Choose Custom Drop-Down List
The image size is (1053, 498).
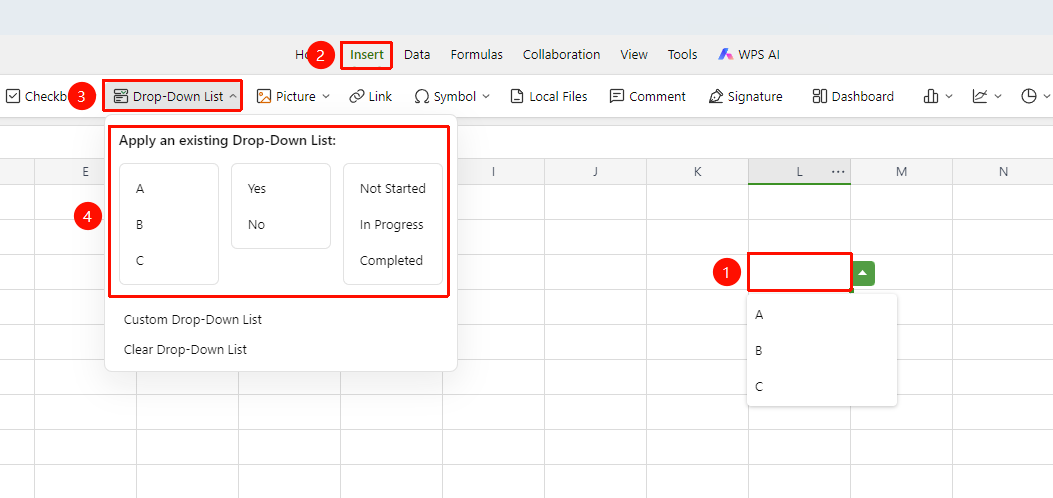tap(193, 319)
